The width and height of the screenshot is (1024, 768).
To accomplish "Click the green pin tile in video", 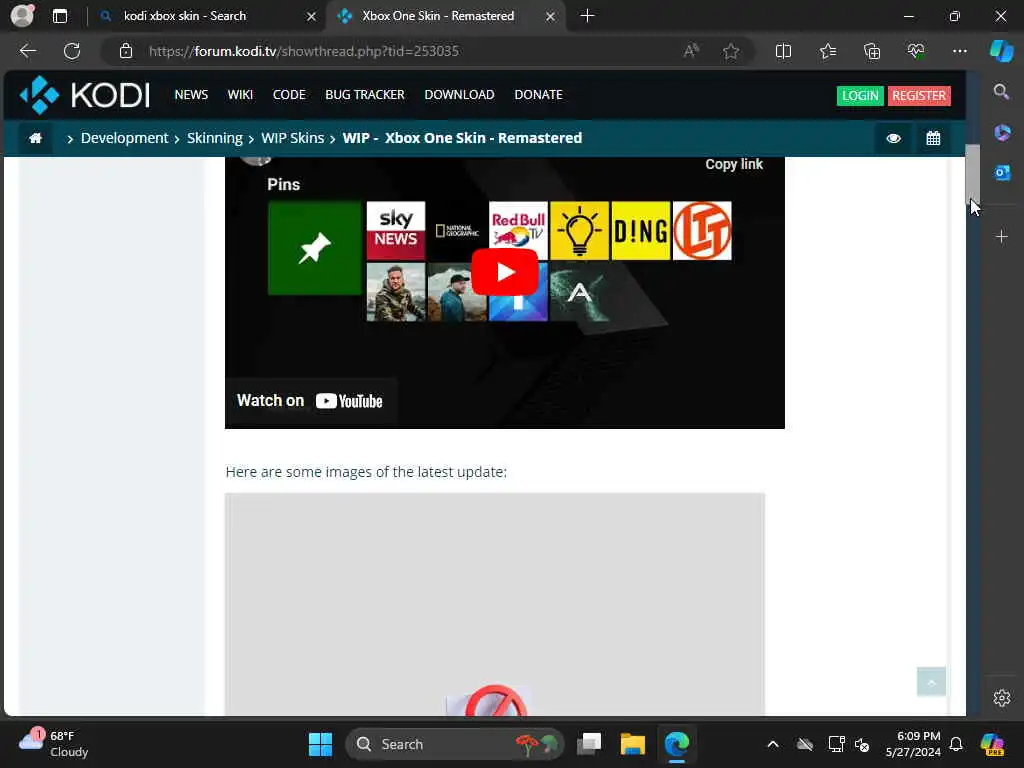I will pyautogui.click(x=314, y=248).
